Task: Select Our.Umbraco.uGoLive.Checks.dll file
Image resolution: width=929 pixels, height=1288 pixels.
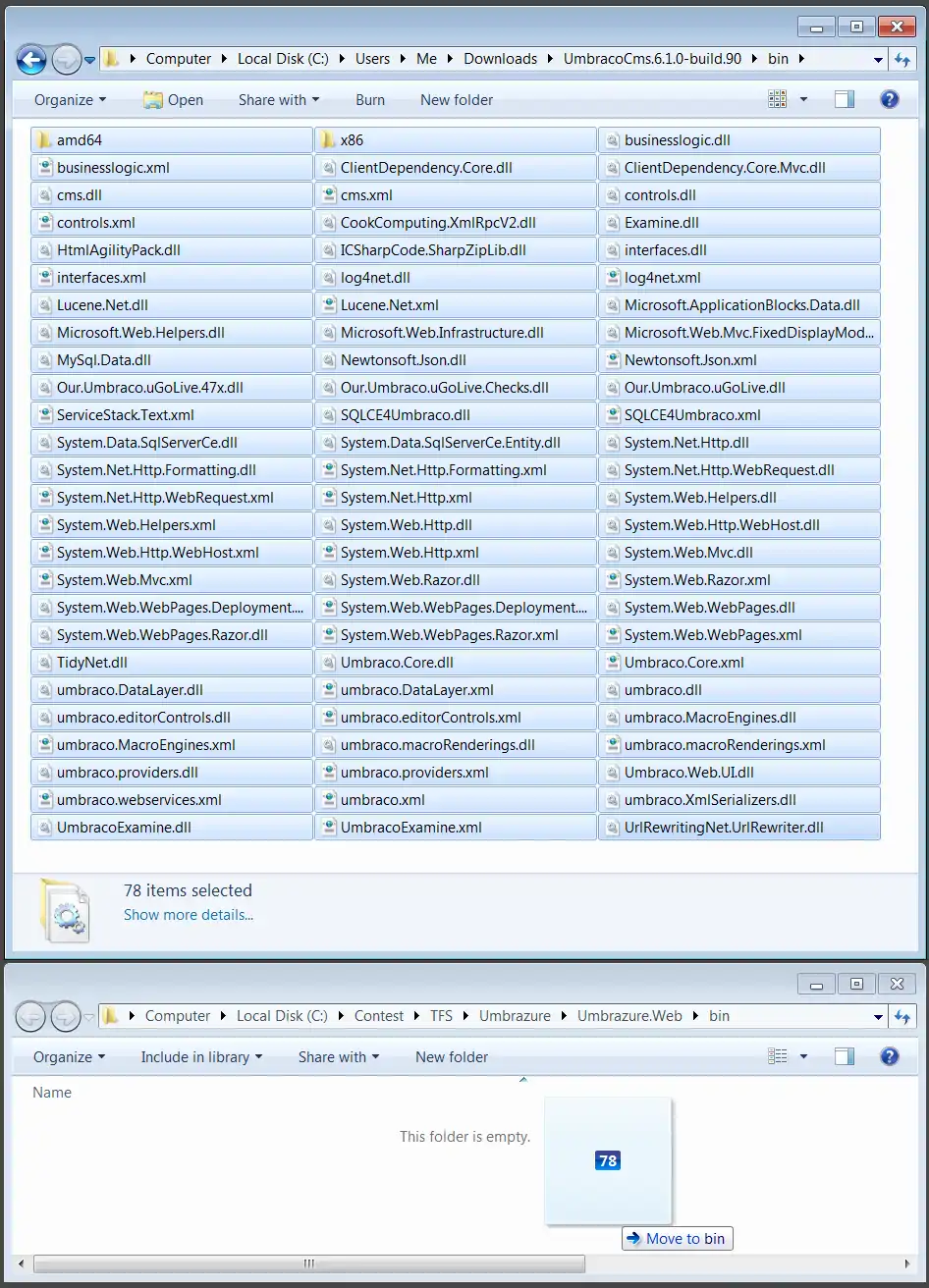Action: tap(455, 388)
